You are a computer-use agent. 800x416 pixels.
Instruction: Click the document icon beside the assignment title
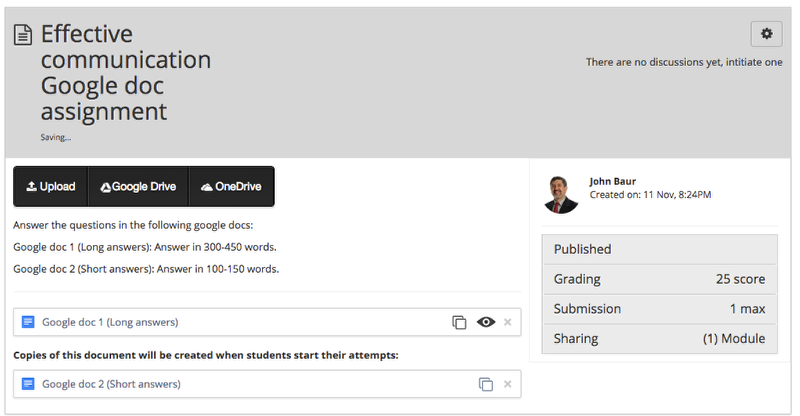coord(22,35)
